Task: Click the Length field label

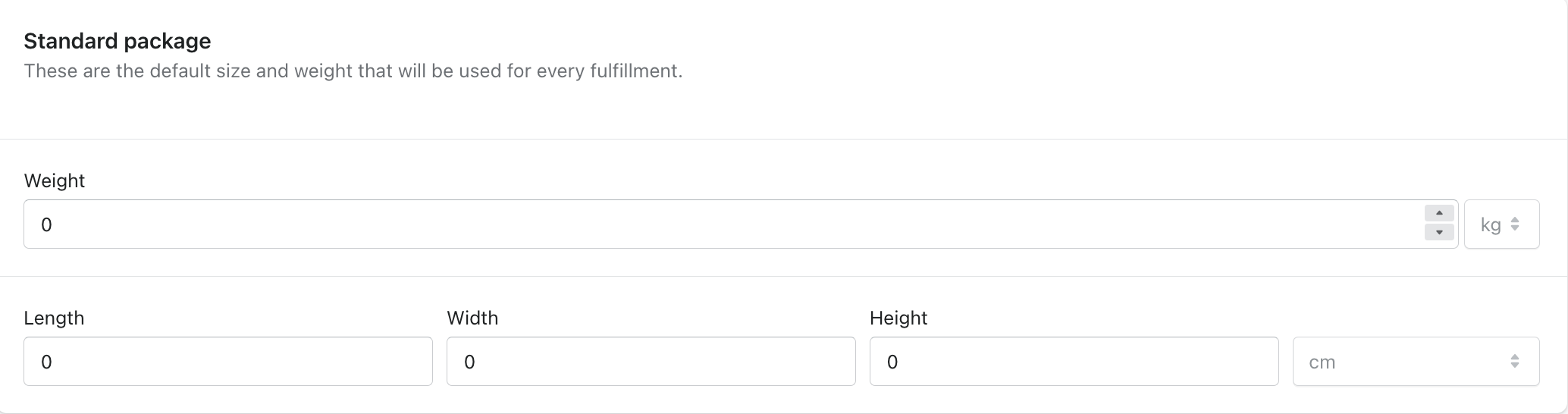Action: click(x=54, y=318)
